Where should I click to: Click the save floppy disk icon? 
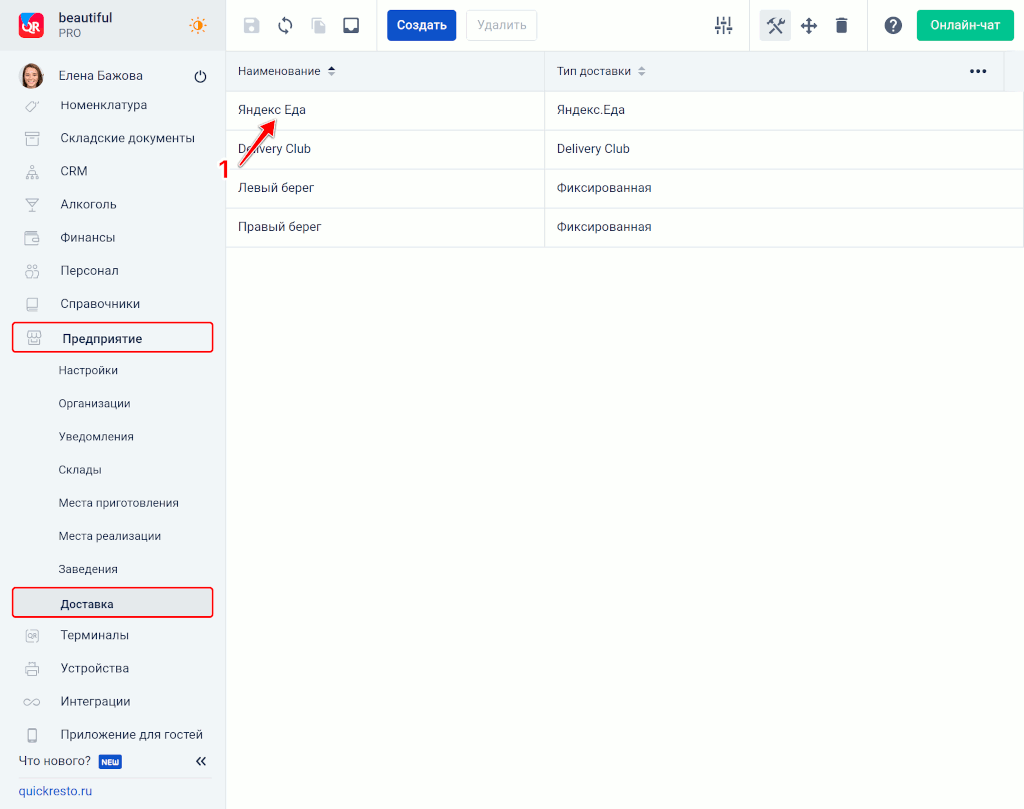click(x=251, y=25)
